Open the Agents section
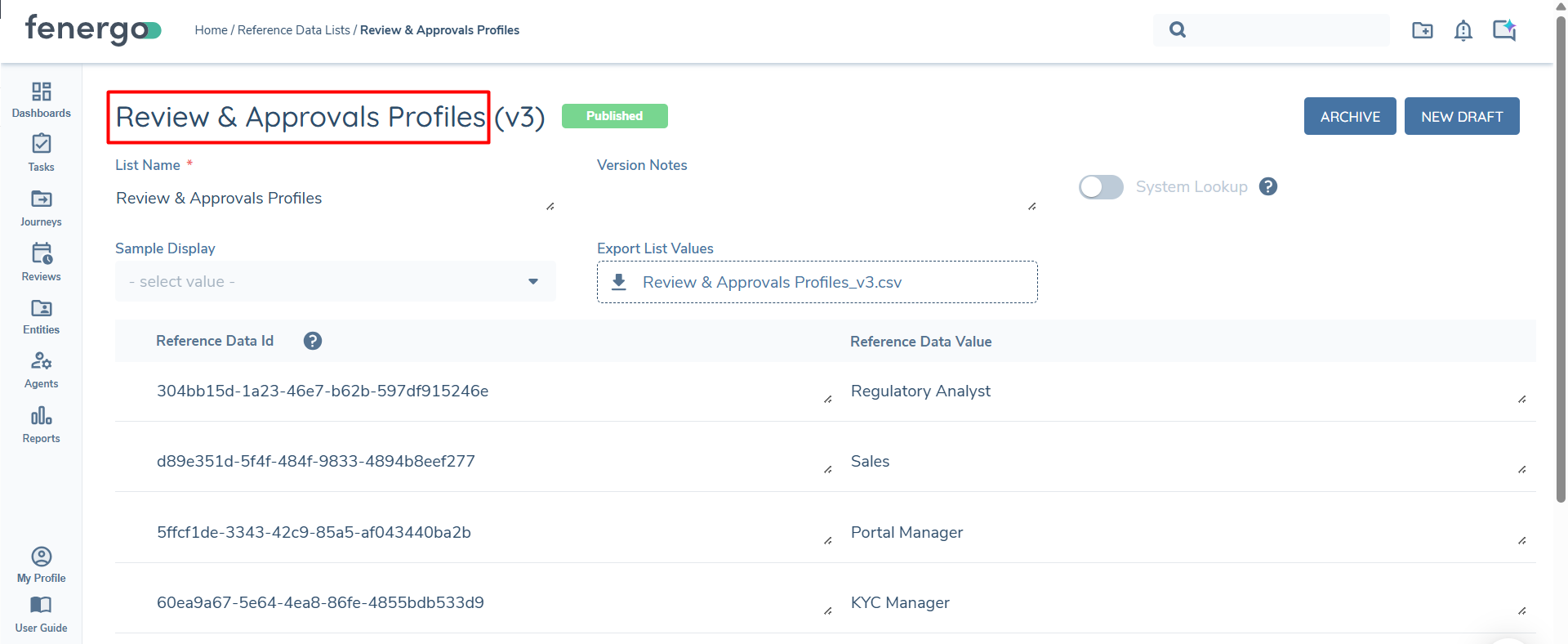Image resolution: width=1568 pixels, height=644 pixels. (41, 369)
